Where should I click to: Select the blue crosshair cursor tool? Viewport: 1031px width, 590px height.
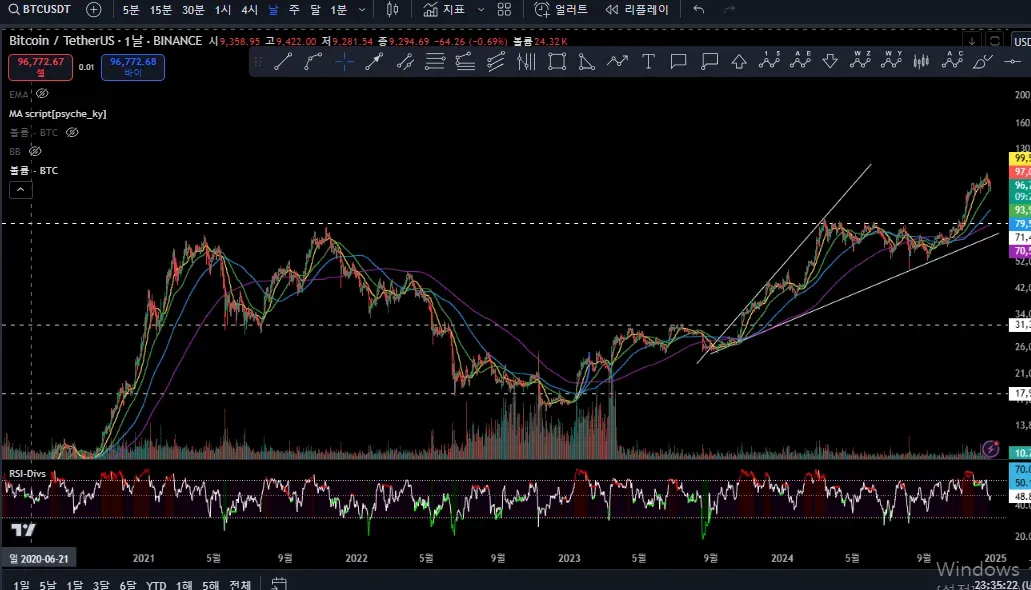344,62
